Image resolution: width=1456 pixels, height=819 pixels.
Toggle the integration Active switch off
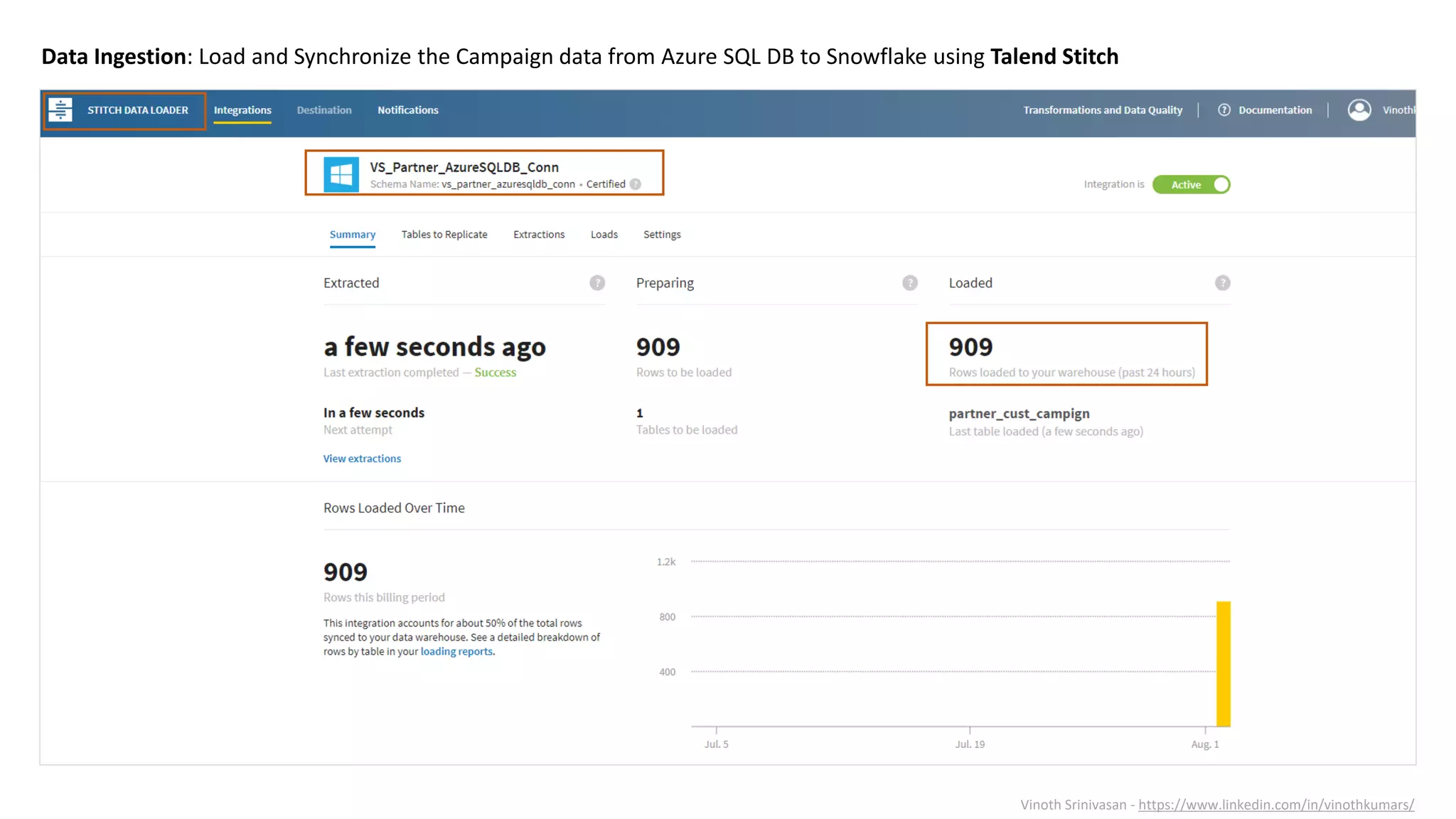pos(1192,185)
